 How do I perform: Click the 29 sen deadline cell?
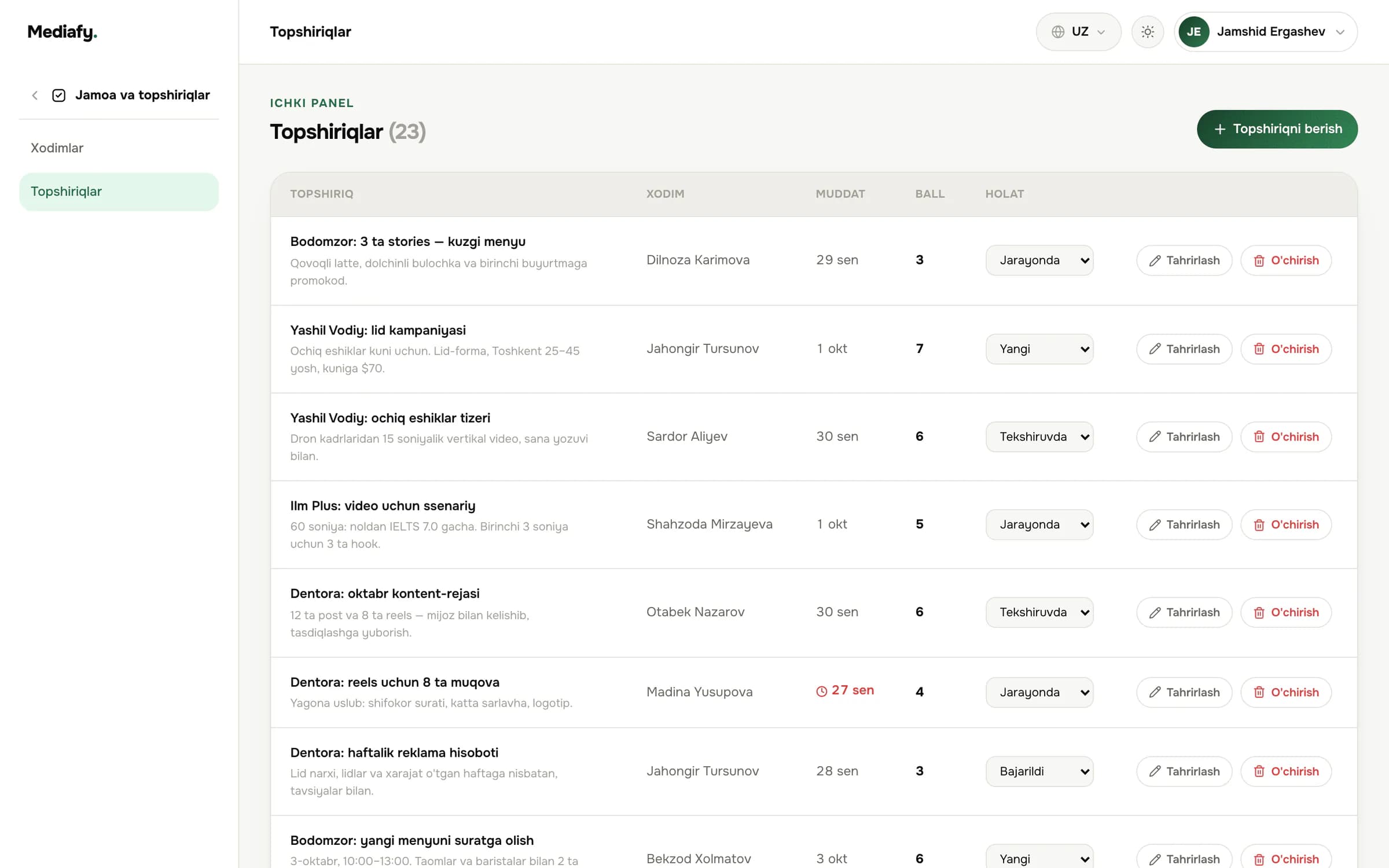coord(837,260)
